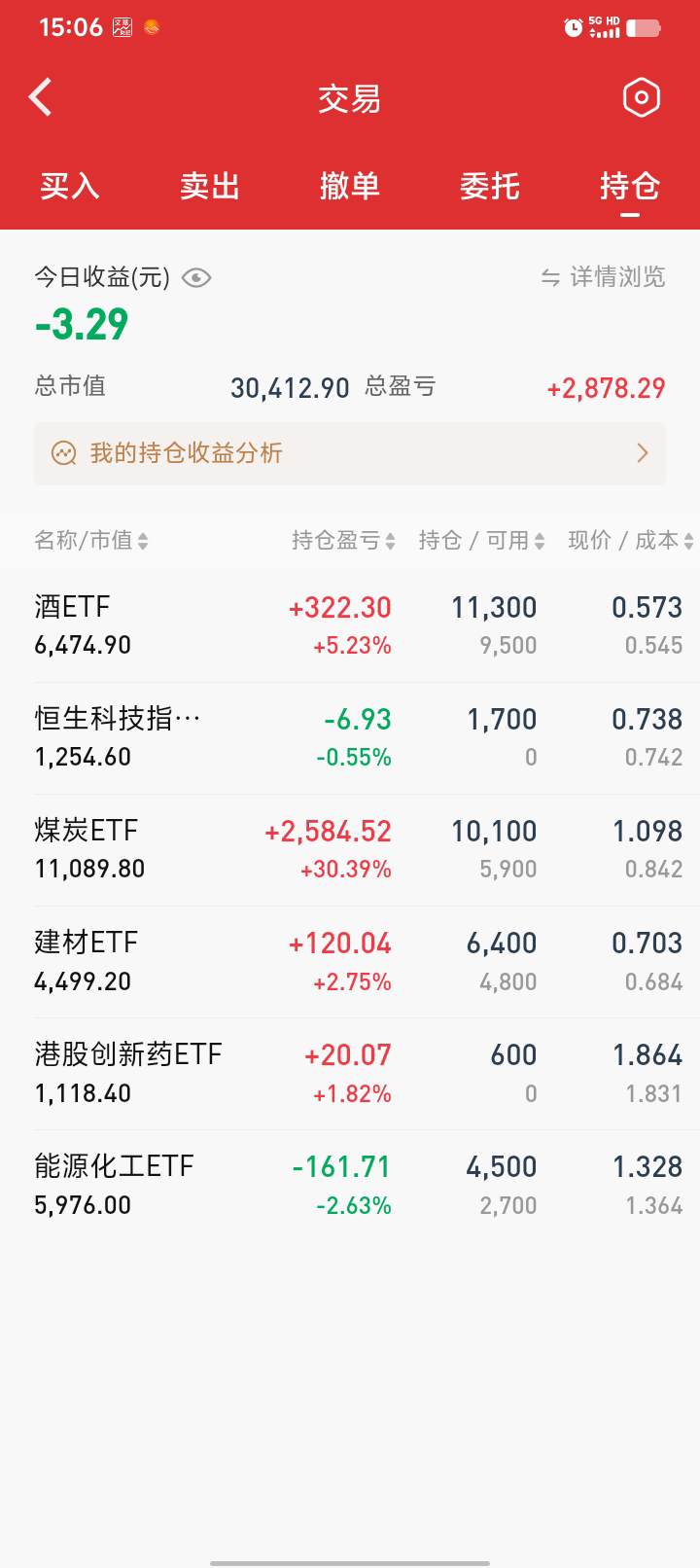Screen dimensions: 700x1568
Task: Open 港股创新药ETF position details
Action: [x=350, y=1073]
